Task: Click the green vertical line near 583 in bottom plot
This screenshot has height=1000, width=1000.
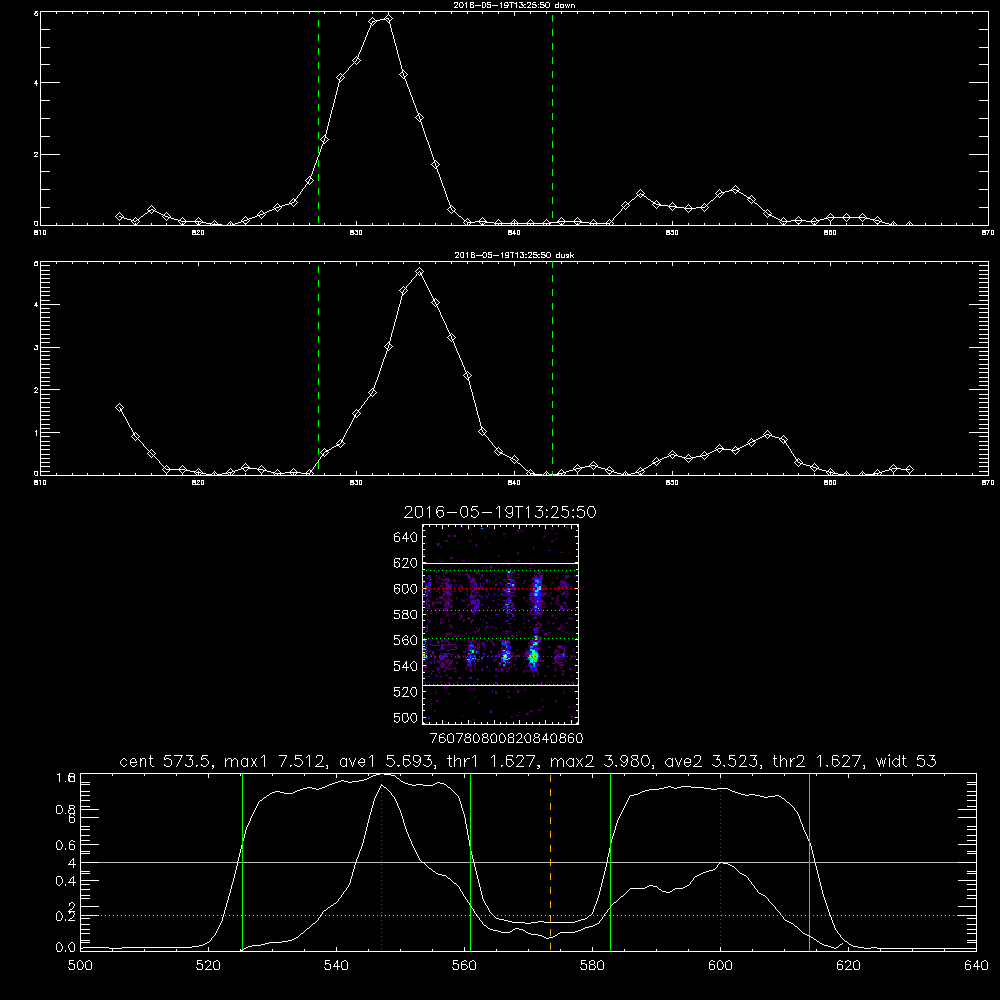Action: tap(610, 861)
